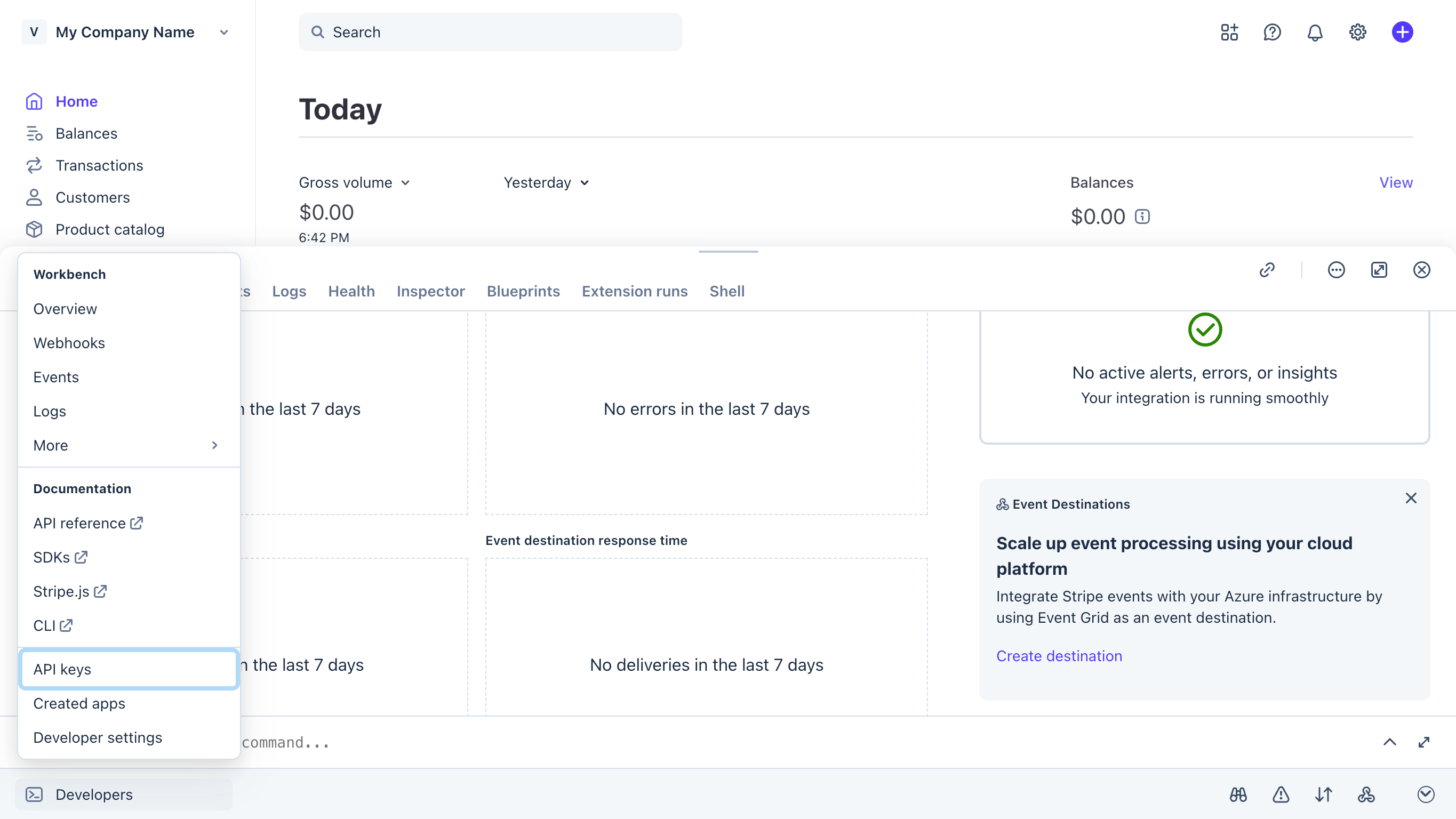This screenshot has height=819, width=1456.
Task: Click the Transactions arrows icon
Action: click(34, 165)
